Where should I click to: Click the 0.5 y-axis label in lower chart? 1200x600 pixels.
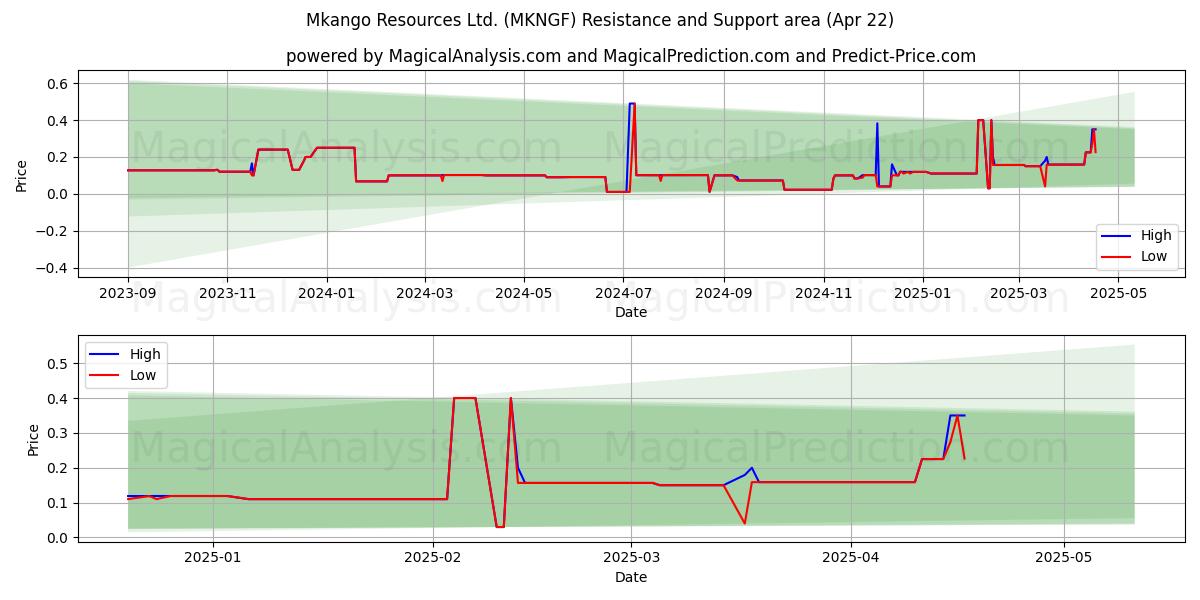tap(58, 364)
